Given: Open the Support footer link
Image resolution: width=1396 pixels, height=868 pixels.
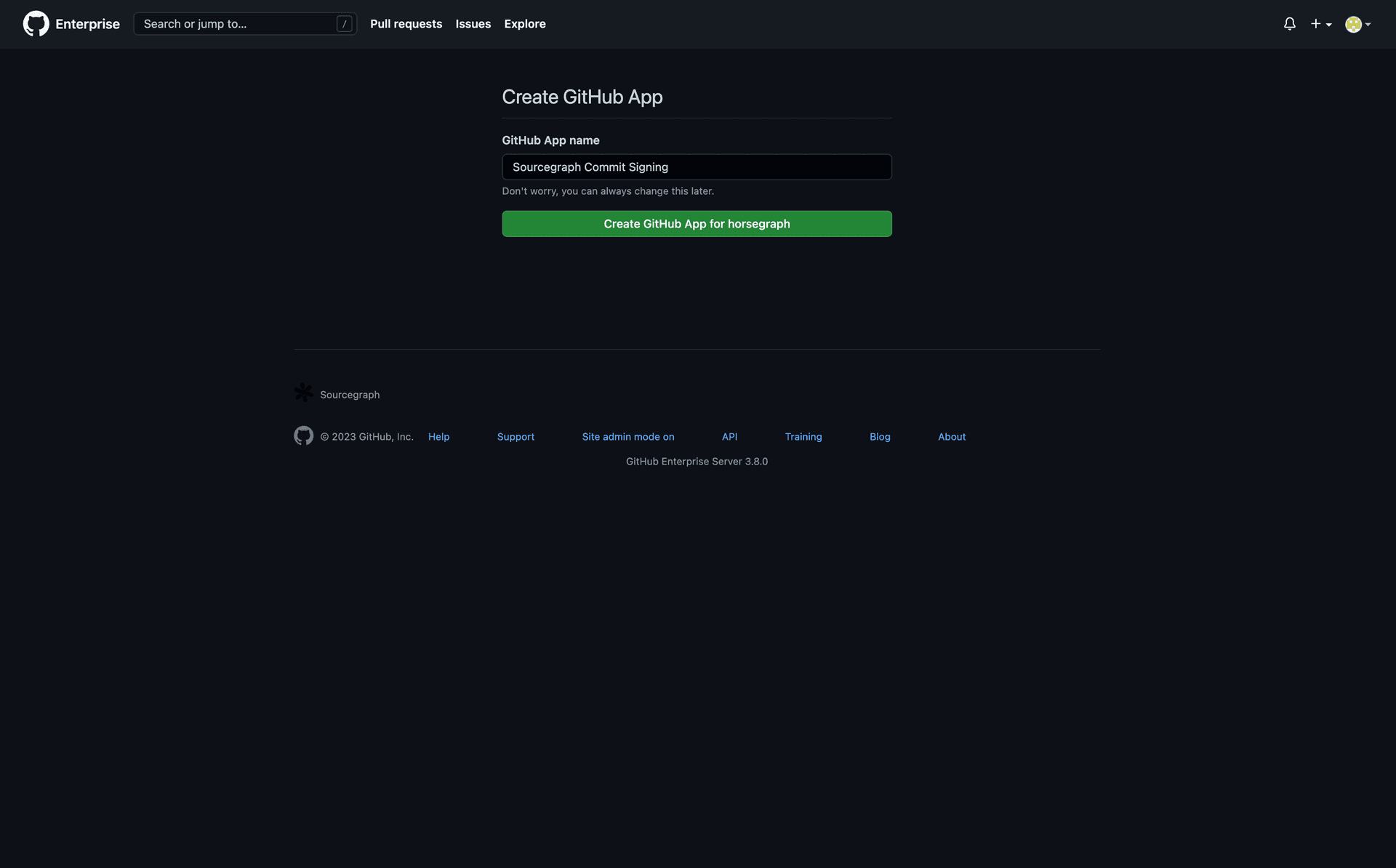Looking at the screenshot, I should click(516, 437).
